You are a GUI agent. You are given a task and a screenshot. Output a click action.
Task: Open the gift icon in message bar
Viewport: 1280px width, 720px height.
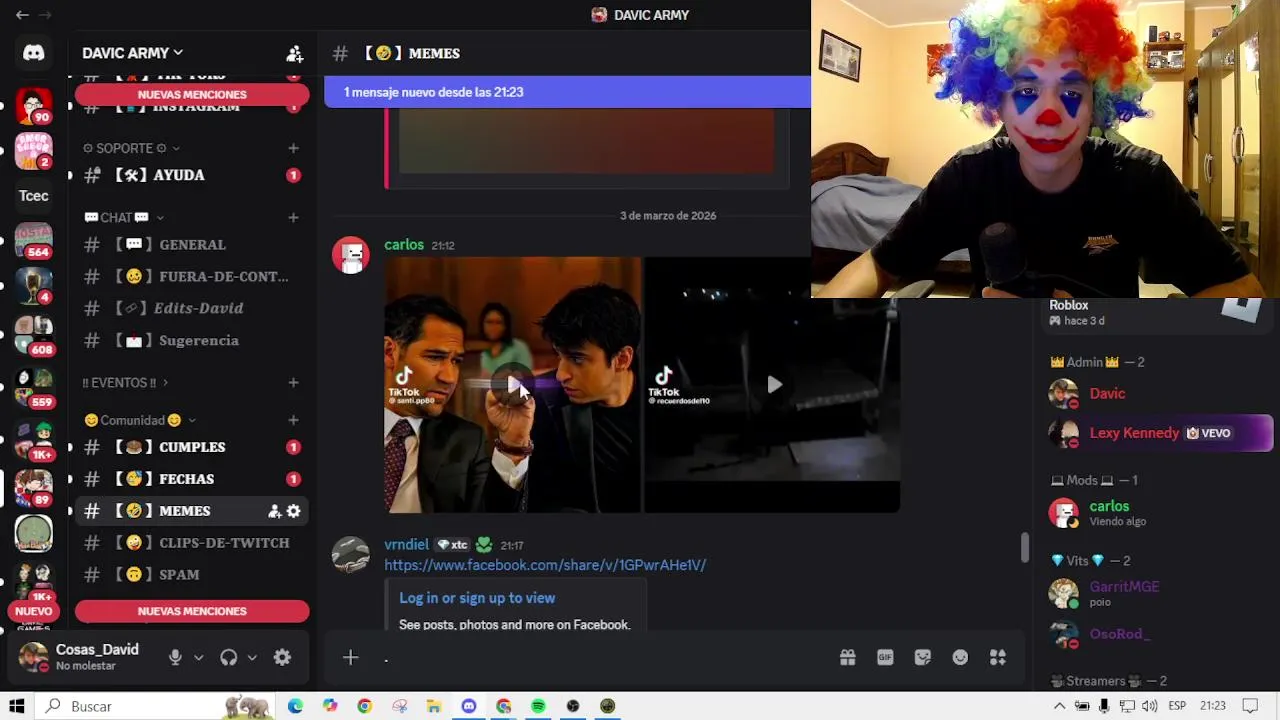847,657
